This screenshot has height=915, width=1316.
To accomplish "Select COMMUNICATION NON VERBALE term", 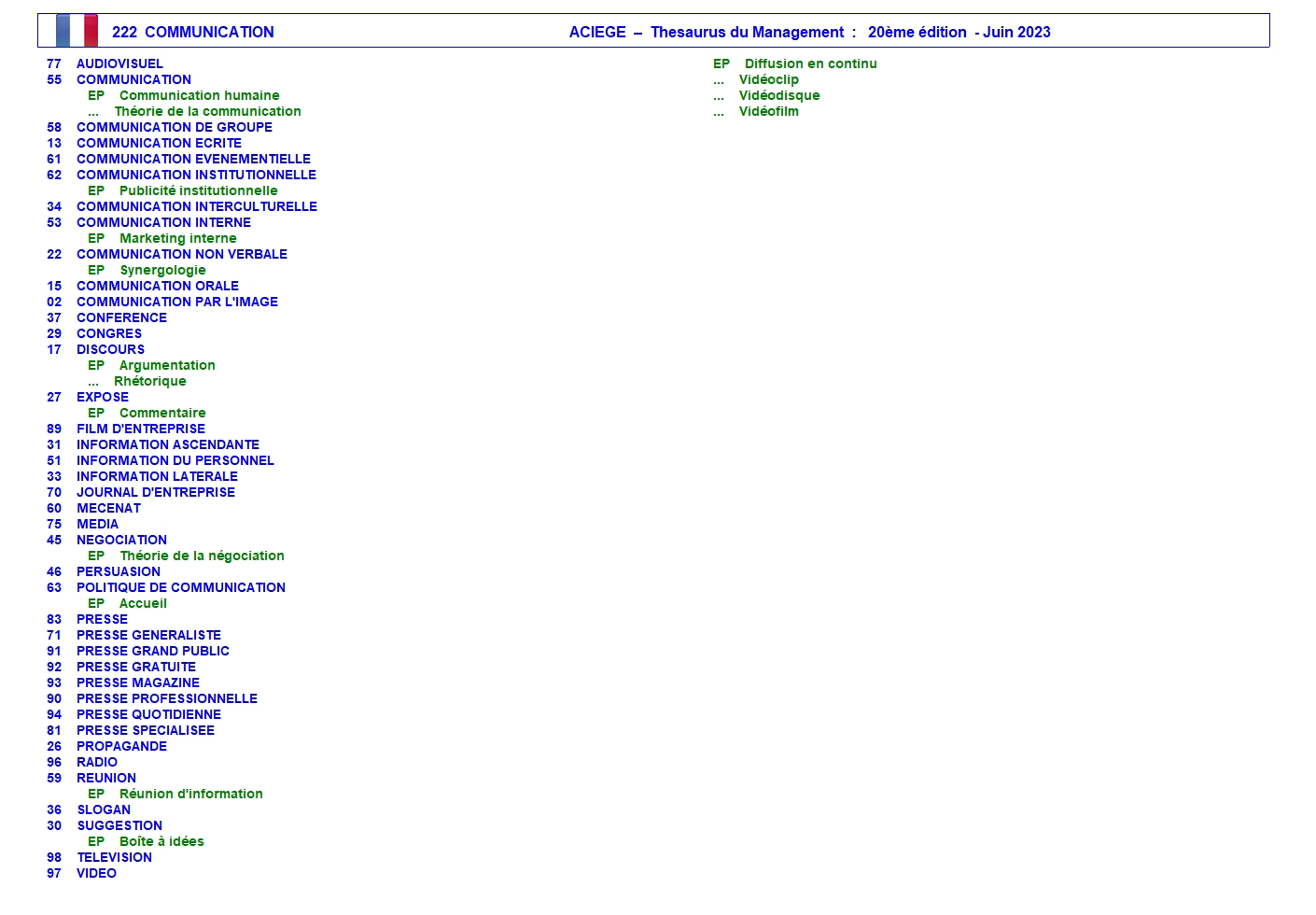I will pos(182,254).
